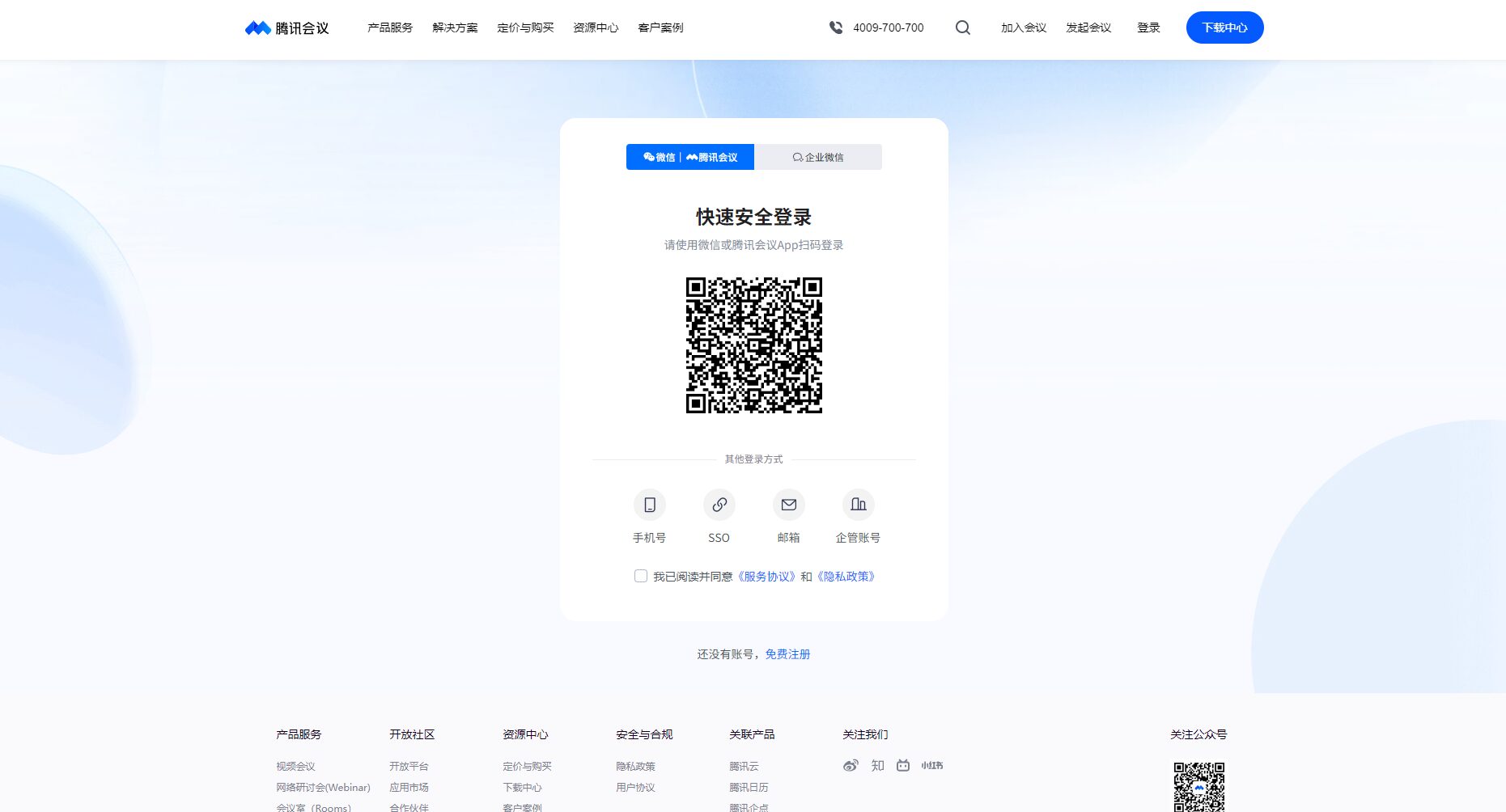Switch to the 企业微信 login tab
This screenshot has width=1506, height=812.
pyautogui.click(x=817, y=157)
